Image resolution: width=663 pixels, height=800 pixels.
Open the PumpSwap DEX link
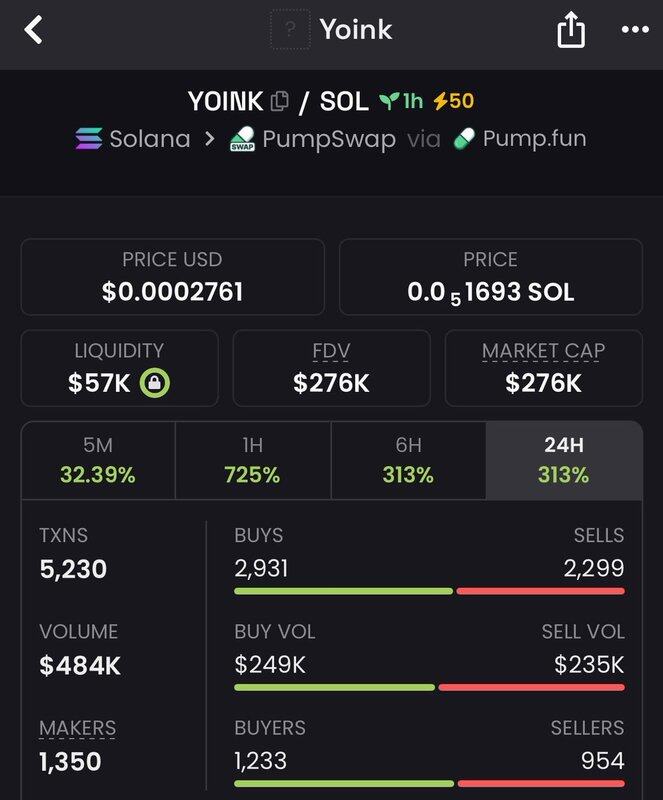329,139
